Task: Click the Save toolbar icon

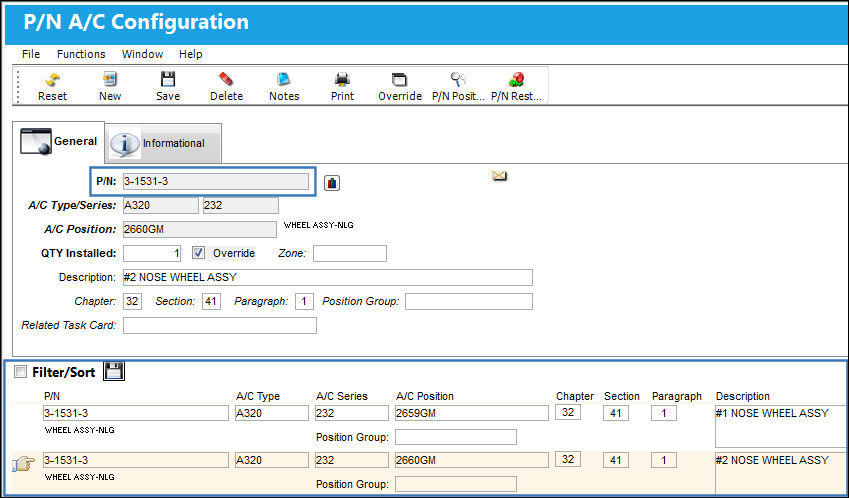Action: click(168, 80)
